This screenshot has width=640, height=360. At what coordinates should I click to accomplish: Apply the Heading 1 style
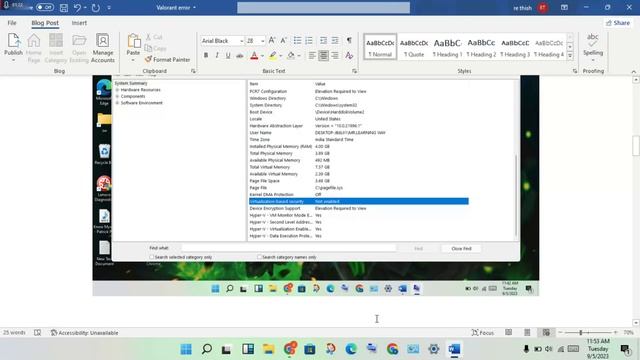pos(447,47)
